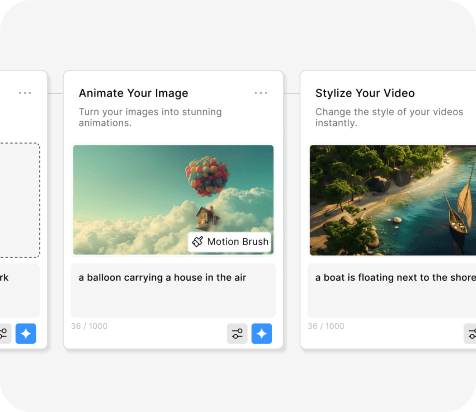Click the dashed upload drop area

tap(20, 200)
